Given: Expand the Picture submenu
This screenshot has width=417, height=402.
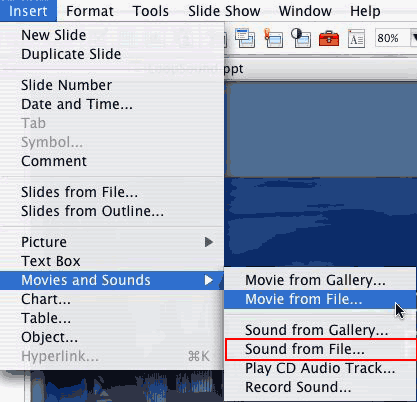Looking at the screenshot, I should [x=112, y=242].
